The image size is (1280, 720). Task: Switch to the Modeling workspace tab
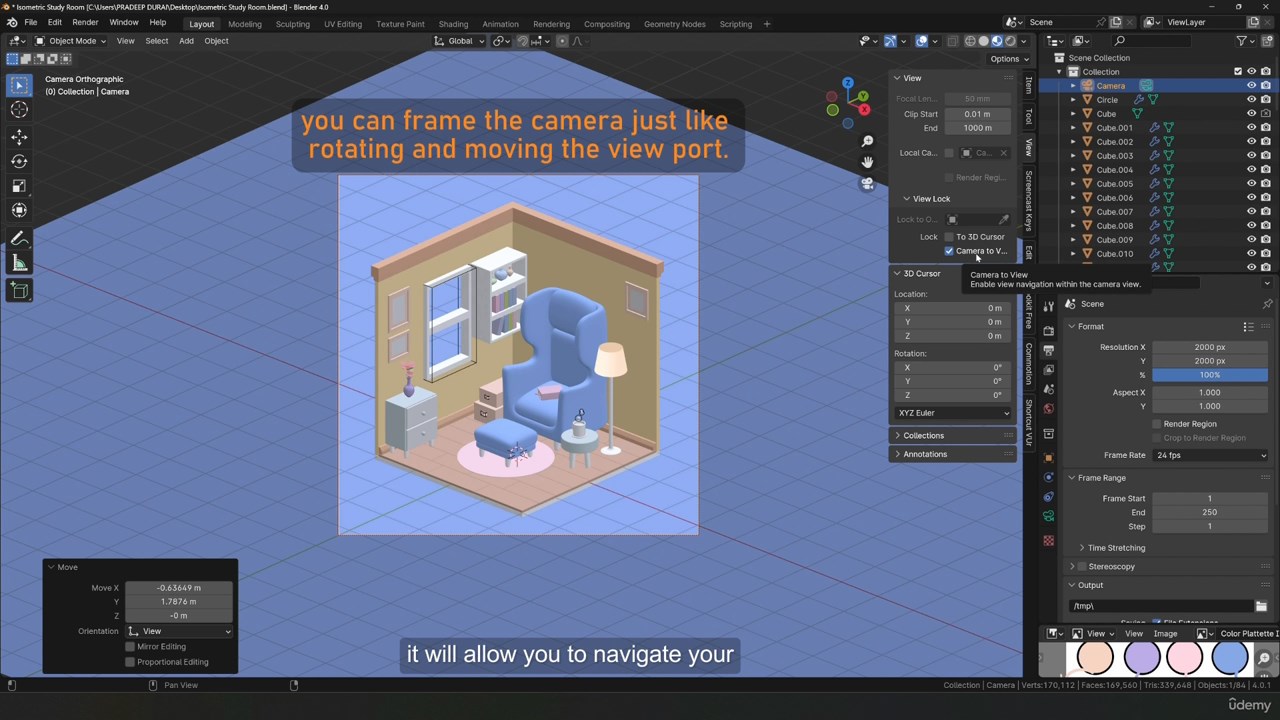click(245, 24)
